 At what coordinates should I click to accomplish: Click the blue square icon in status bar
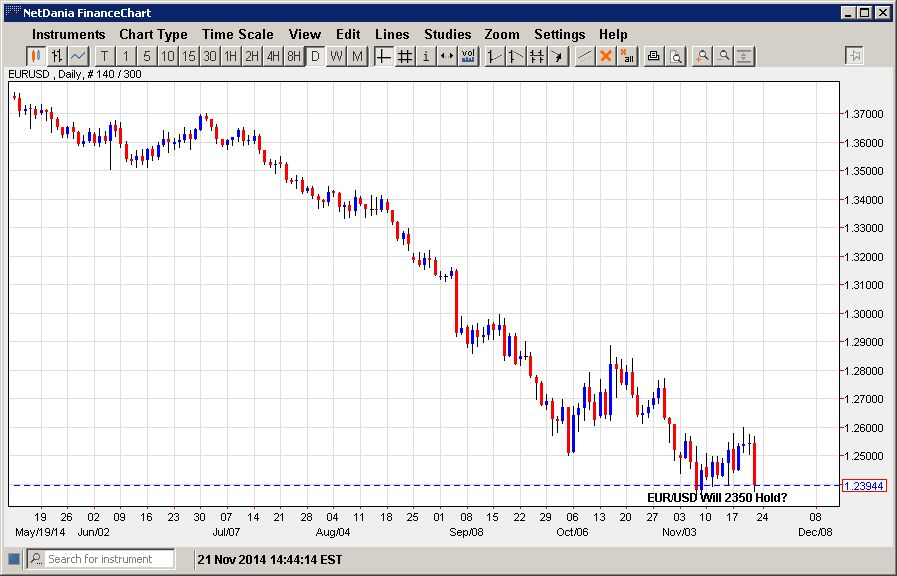14,559
